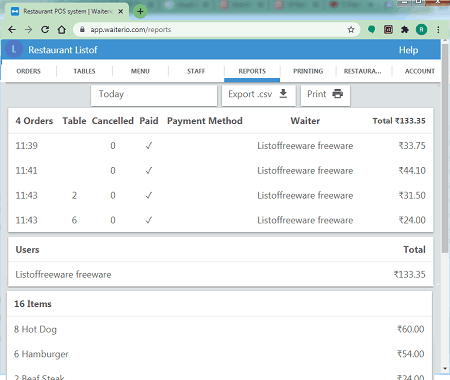Image resolution: width=450 pixels, height=380 pixels.
Task: Open the Chrome three-dot menu
Action: coord(438,30)
